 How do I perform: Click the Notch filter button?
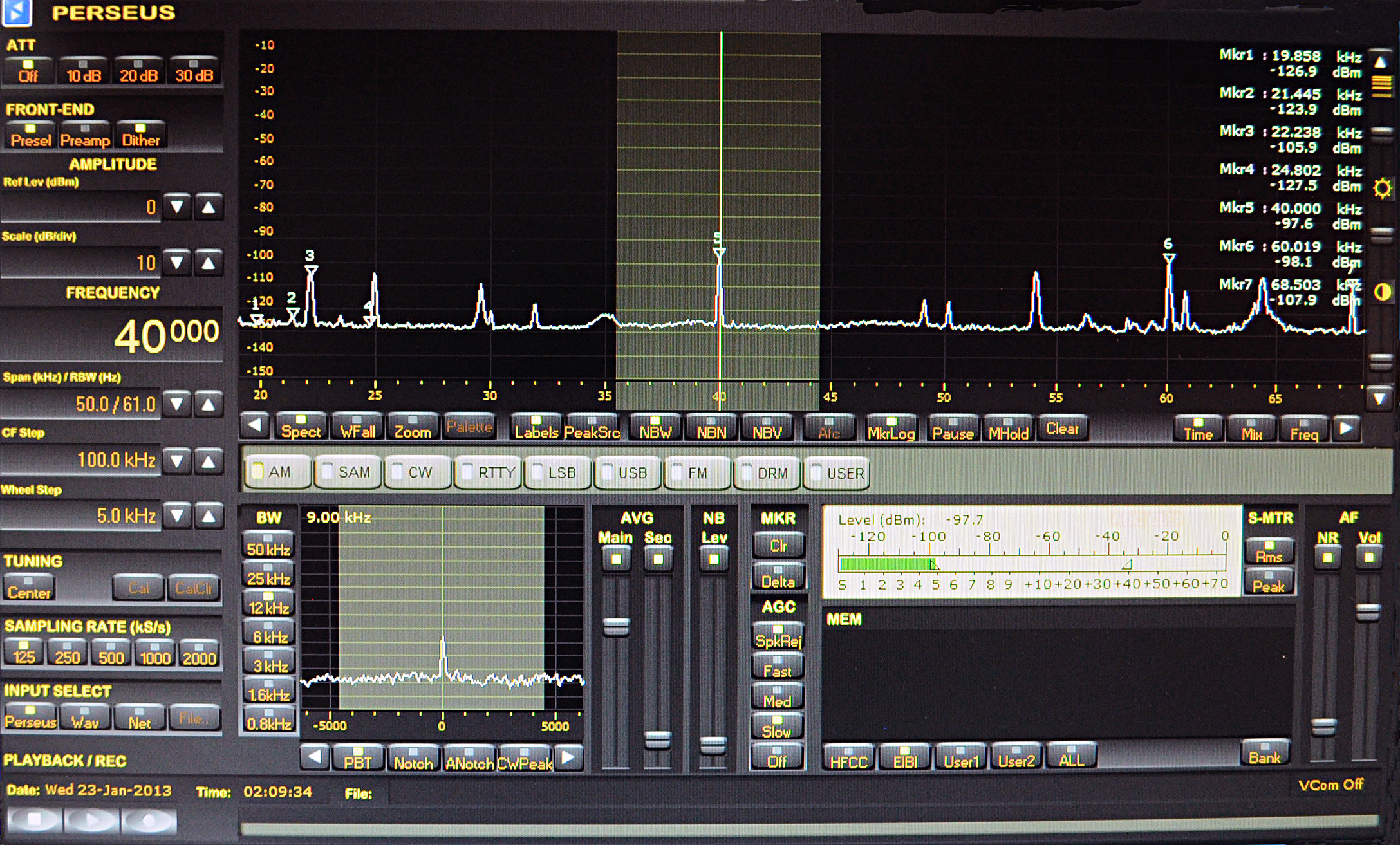coord(413,758)
